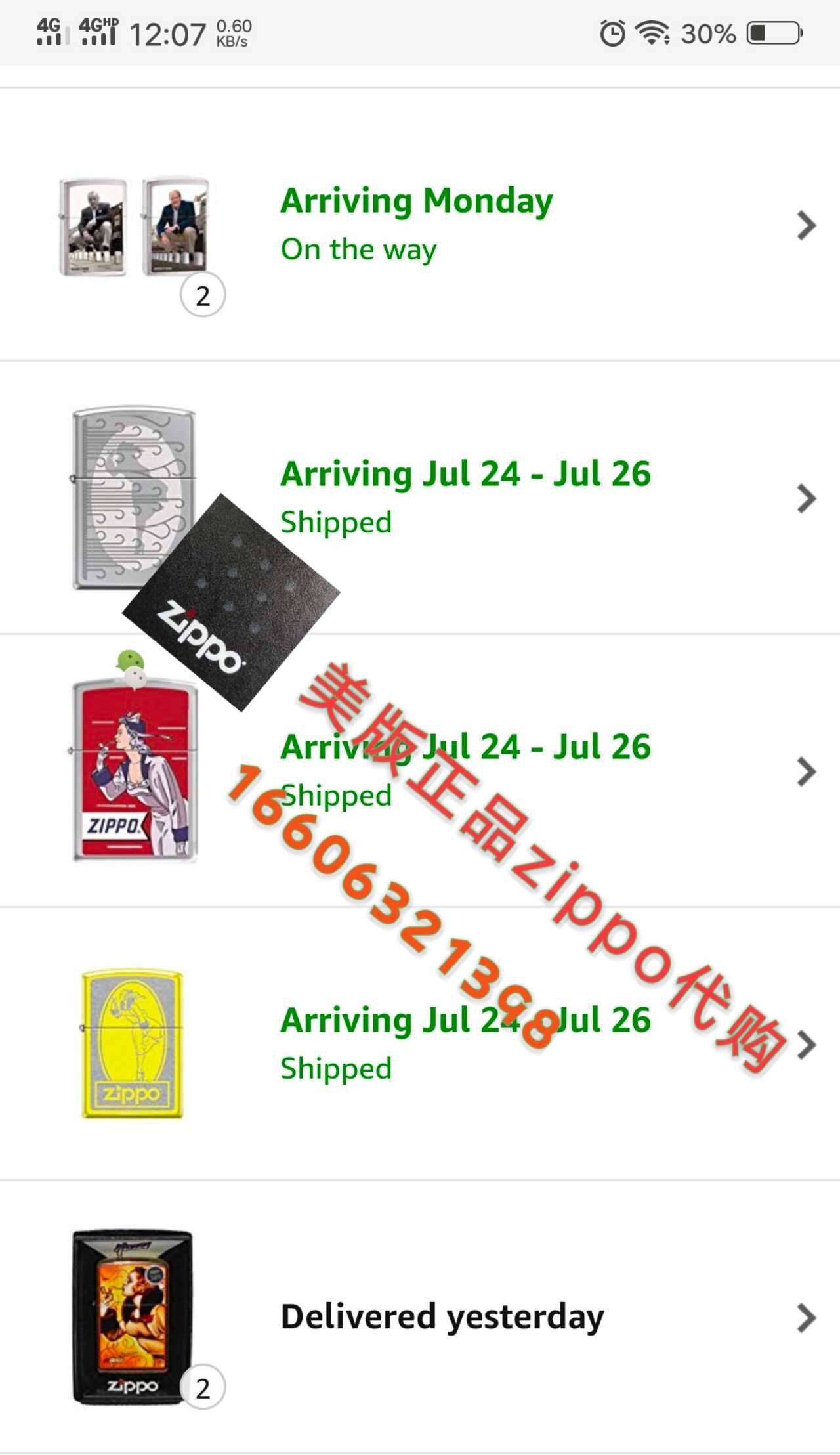Tap the two portrait lighters thumbnail

click(x=134, y=227)
